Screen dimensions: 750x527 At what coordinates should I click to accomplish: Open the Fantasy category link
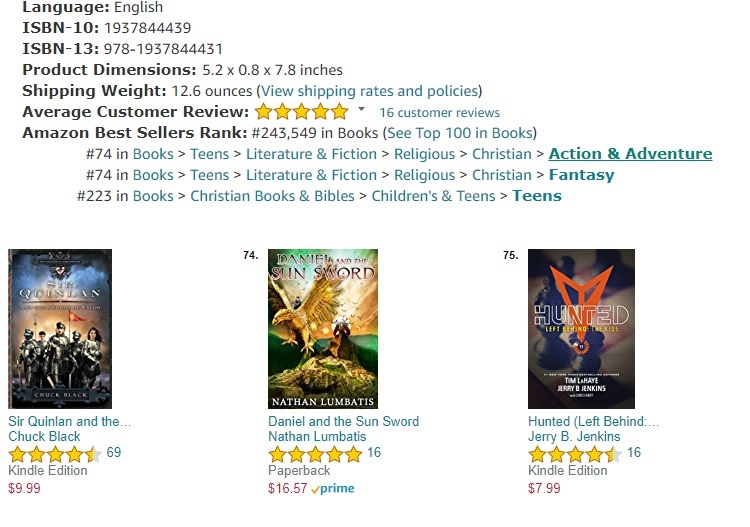[581, 175]
